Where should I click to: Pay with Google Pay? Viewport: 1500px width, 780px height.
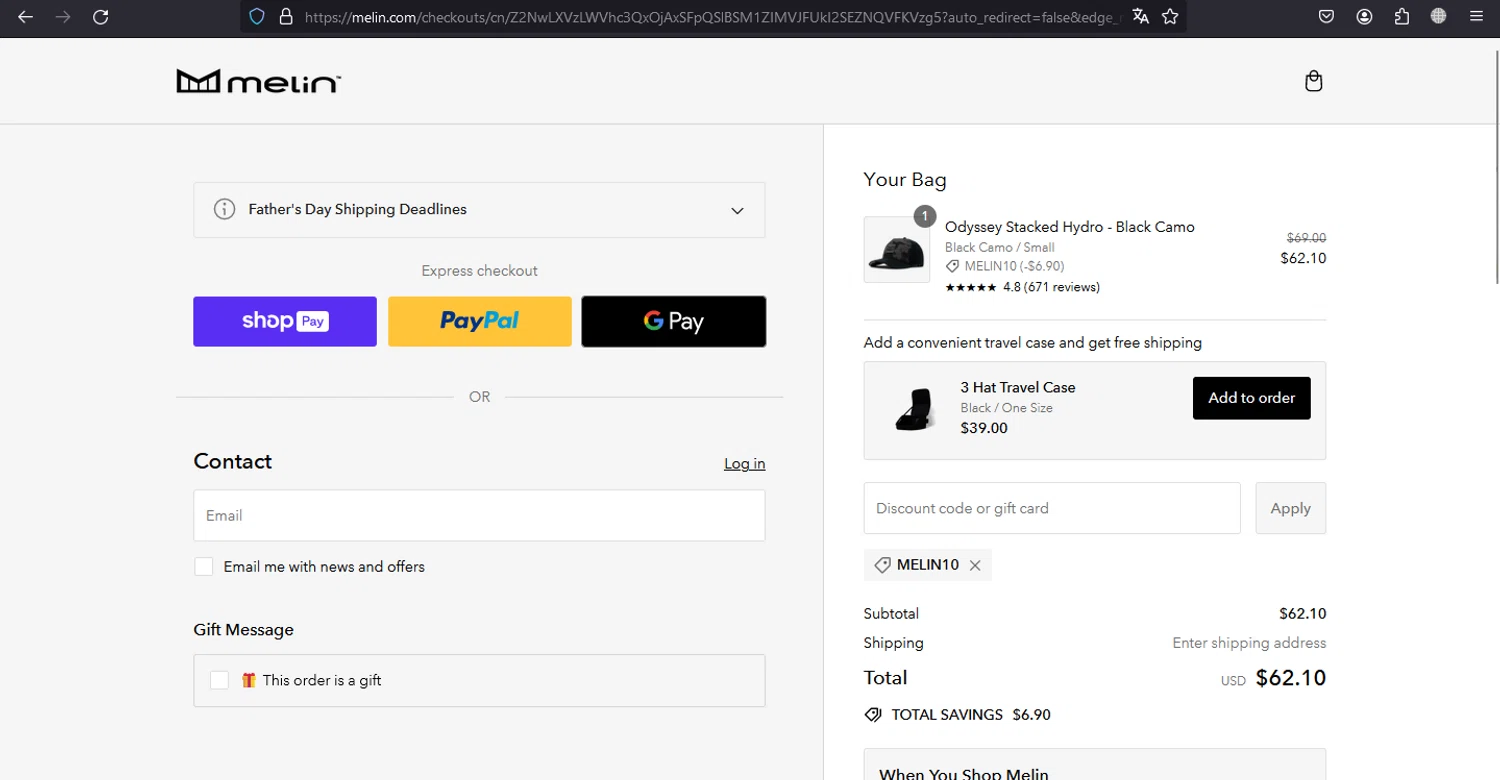[x=674, y=321]
